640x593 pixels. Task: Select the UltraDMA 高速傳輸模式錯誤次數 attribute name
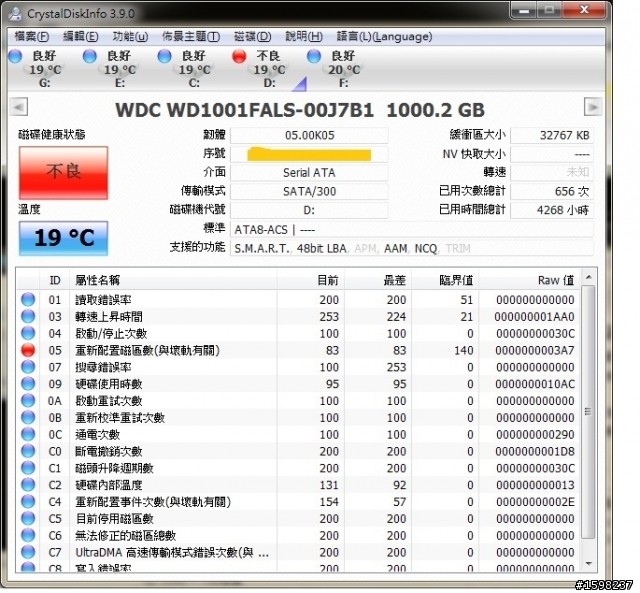[x=172, y=553]
